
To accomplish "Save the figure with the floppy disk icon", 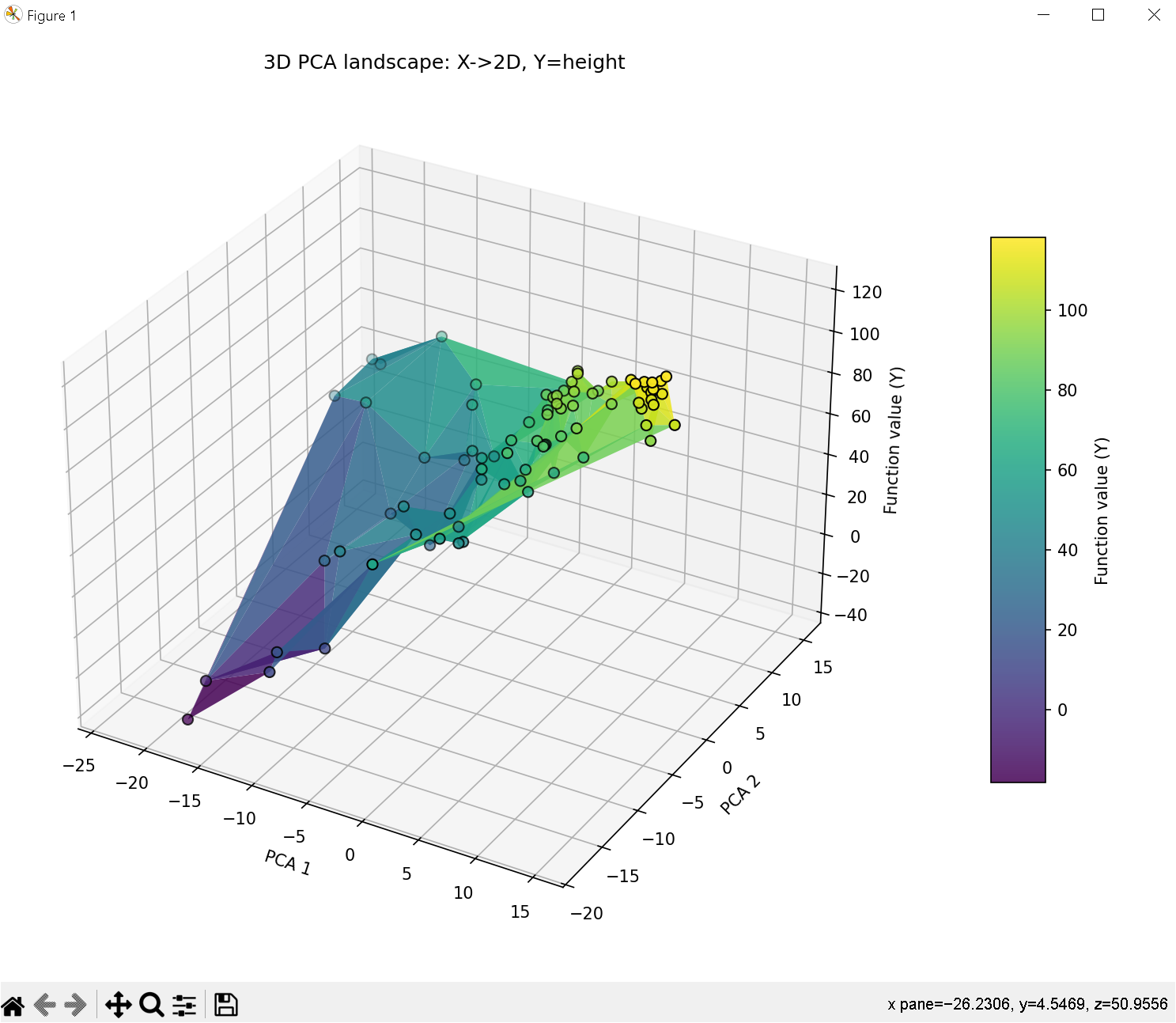I will click(226, 1005).
